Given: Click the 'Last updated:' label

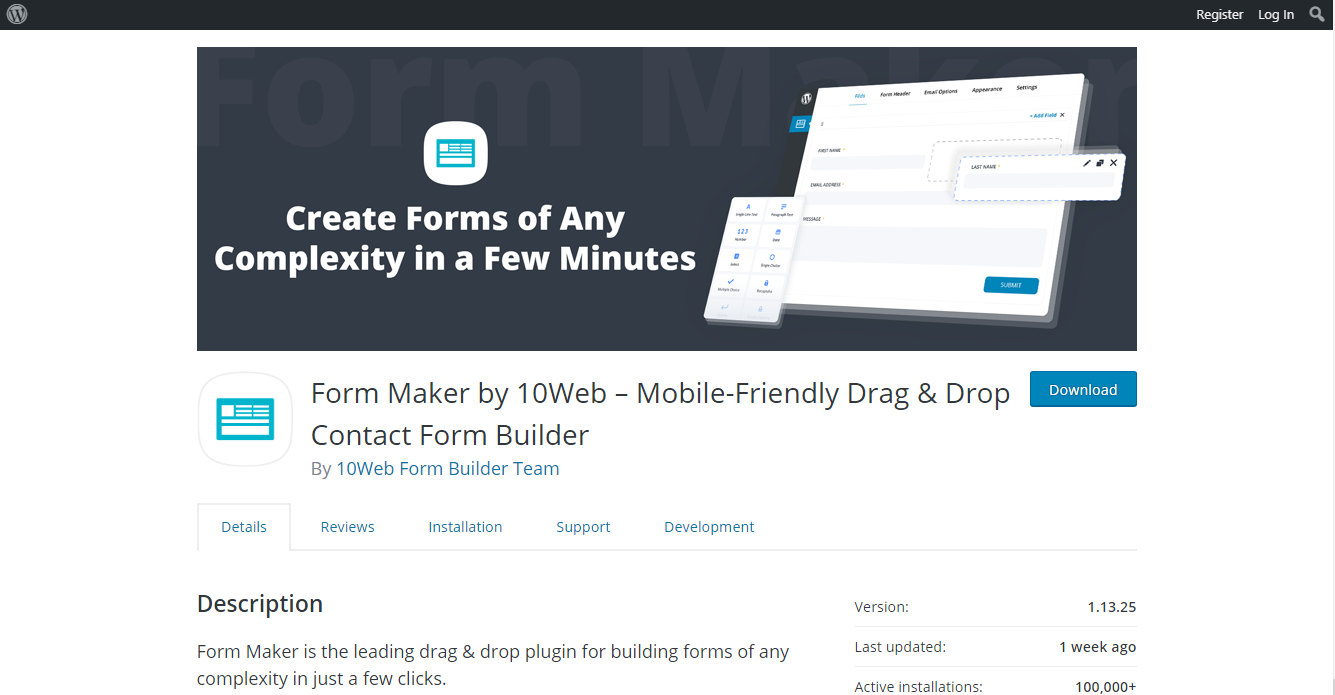Looking at the screenshot, I should tap(900, 647).
